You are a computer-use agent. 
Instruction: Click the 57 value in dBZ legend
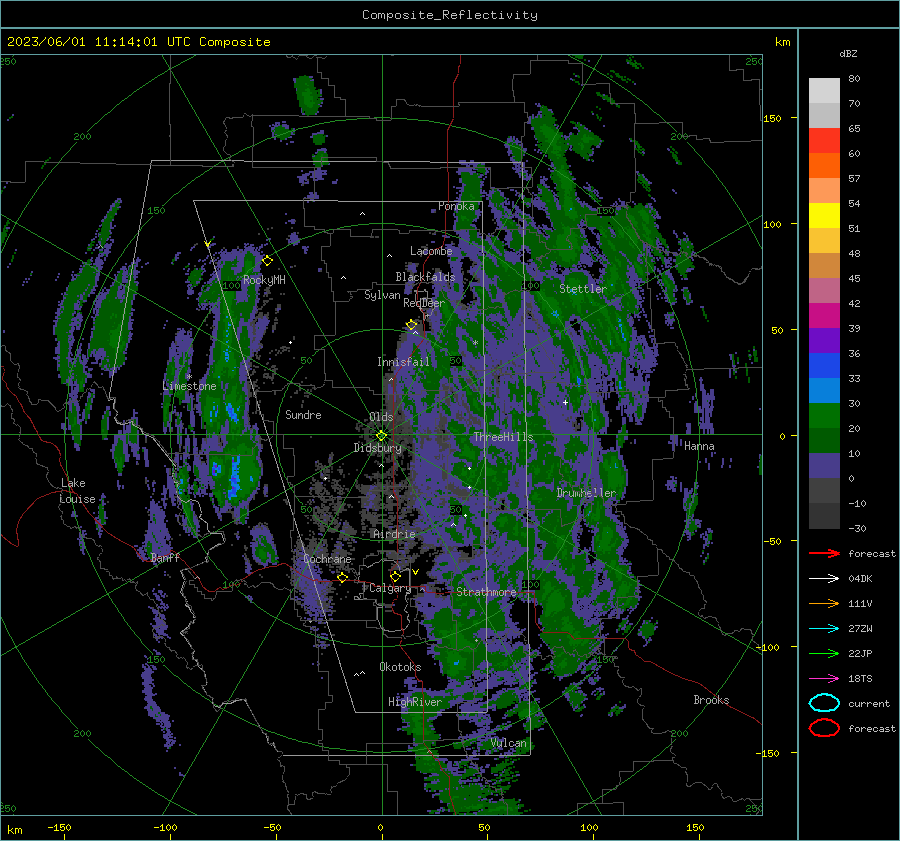(x=854, y=179)
